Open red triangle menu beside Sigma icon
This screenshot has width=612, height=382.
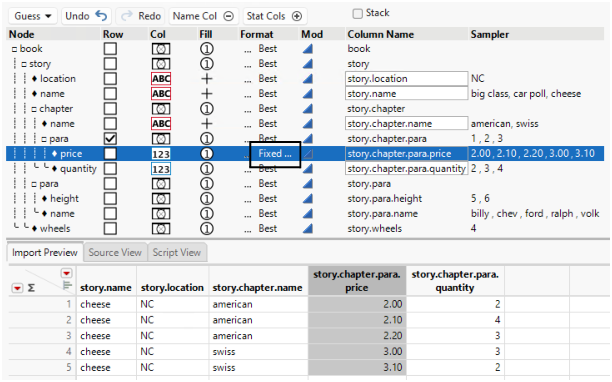click(17, 288)
